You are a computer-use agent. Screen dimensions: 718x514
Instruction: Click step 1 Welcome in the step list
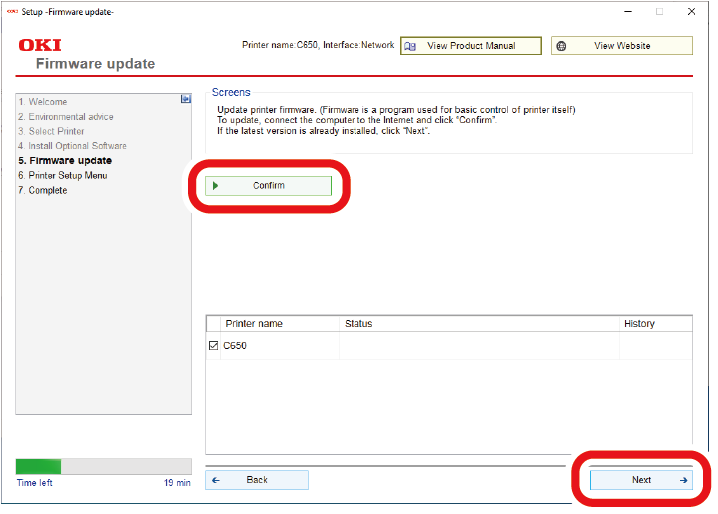(x=43, y=102)
